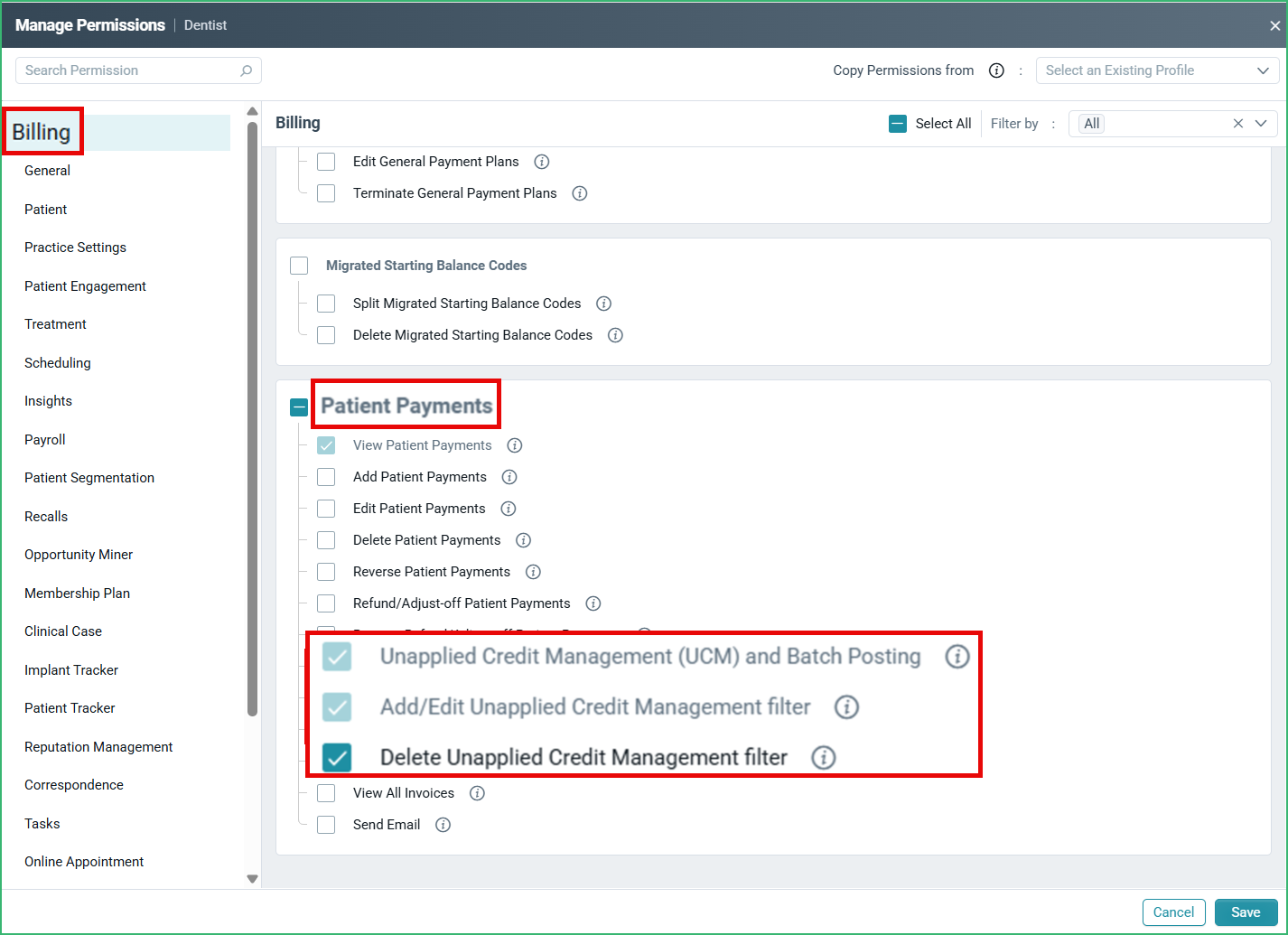Click info icon next to Split Migrated Starting Balance Codes

coord(604,304)
